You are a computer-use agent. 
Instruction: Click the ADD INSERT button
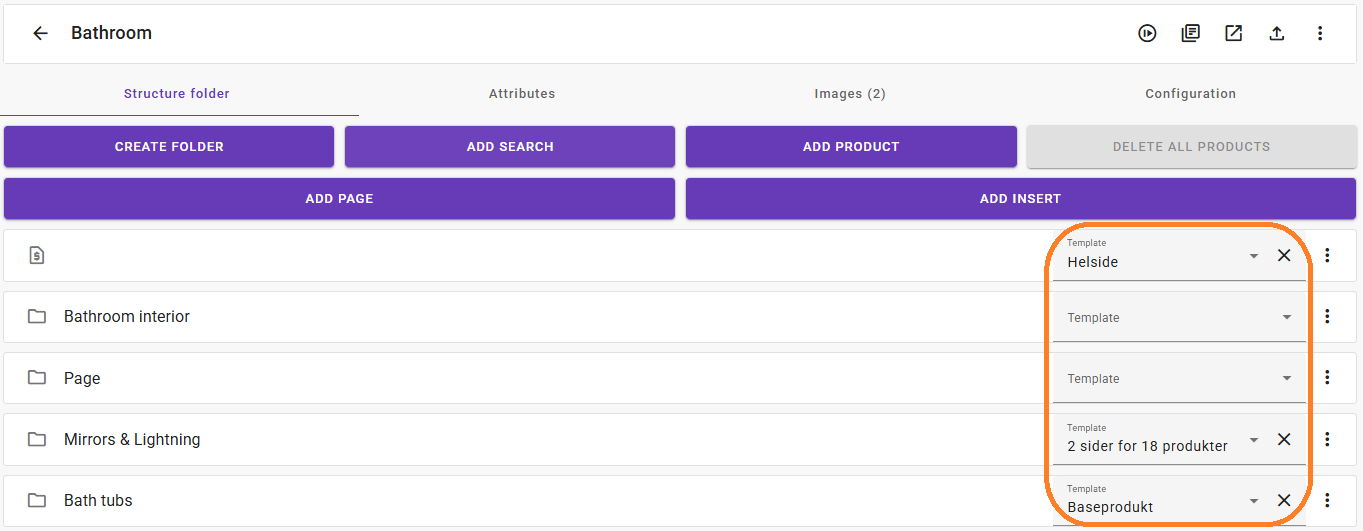(x=1020, y=199)
